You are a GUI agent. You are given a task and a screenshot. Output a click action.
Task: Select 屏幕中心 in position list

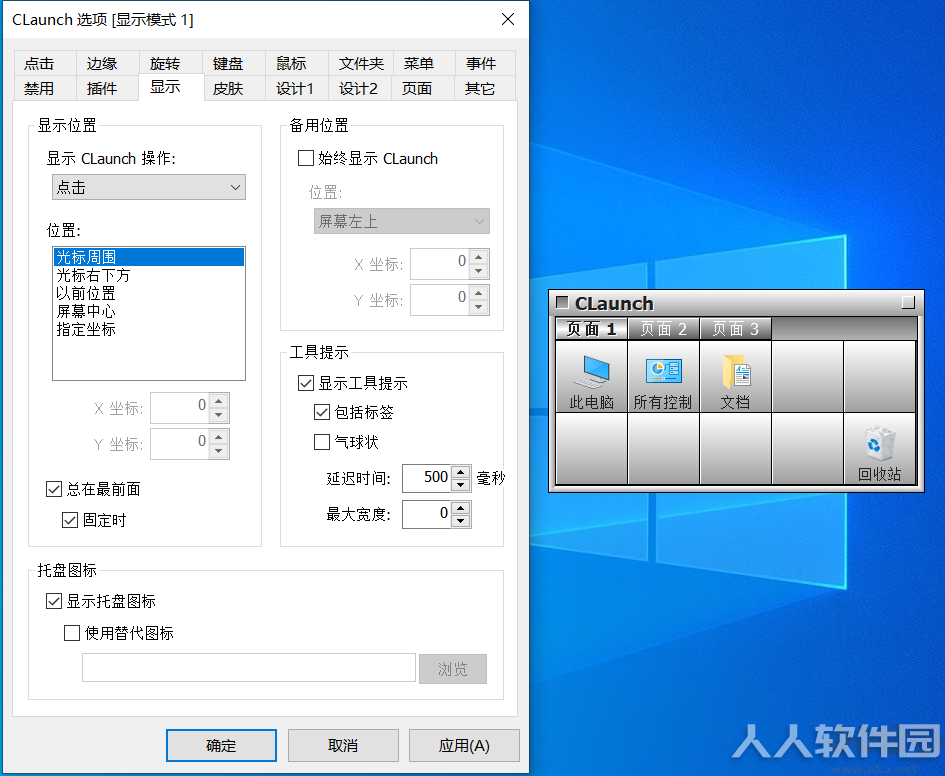click(149, 311)
